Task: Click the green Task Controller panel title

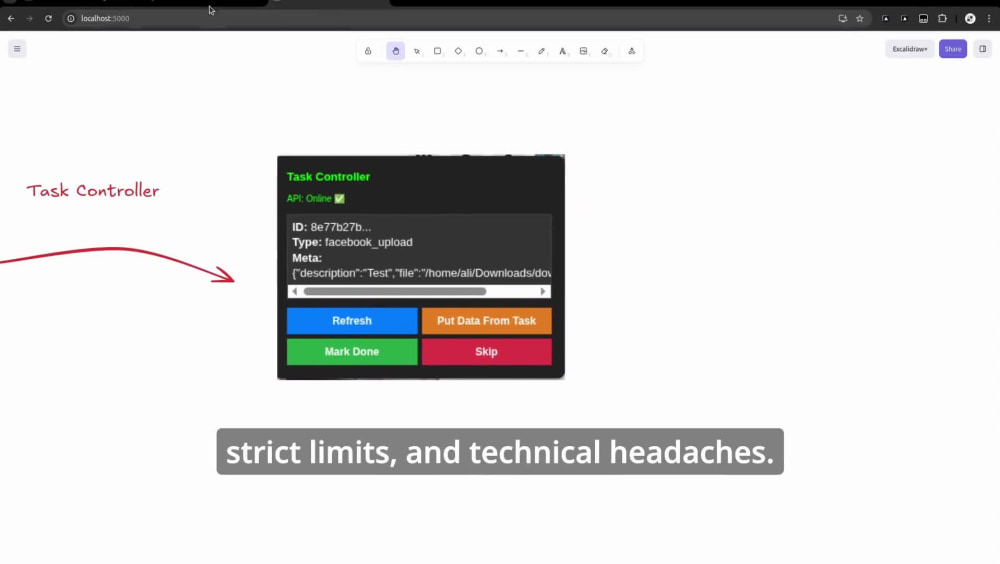Action: pos(328,177)
